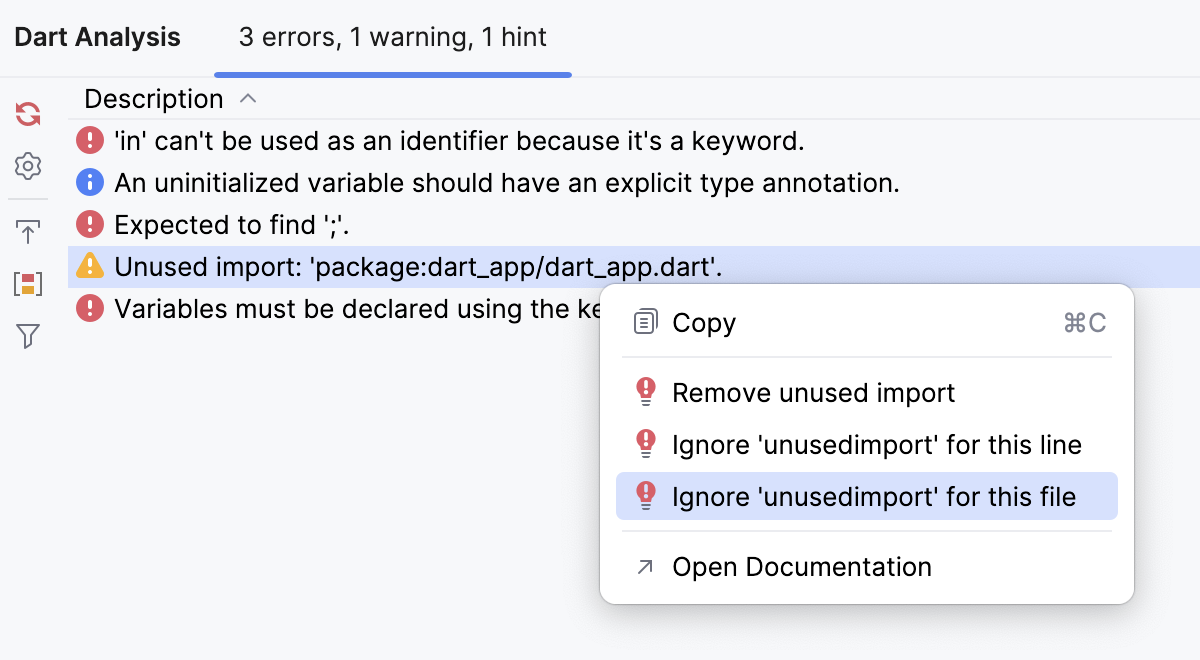The height and width of the screenshot is (660, 1200).
Task: Click the info icon on the uninitialized variable hint
Action: tap(90, 182)
